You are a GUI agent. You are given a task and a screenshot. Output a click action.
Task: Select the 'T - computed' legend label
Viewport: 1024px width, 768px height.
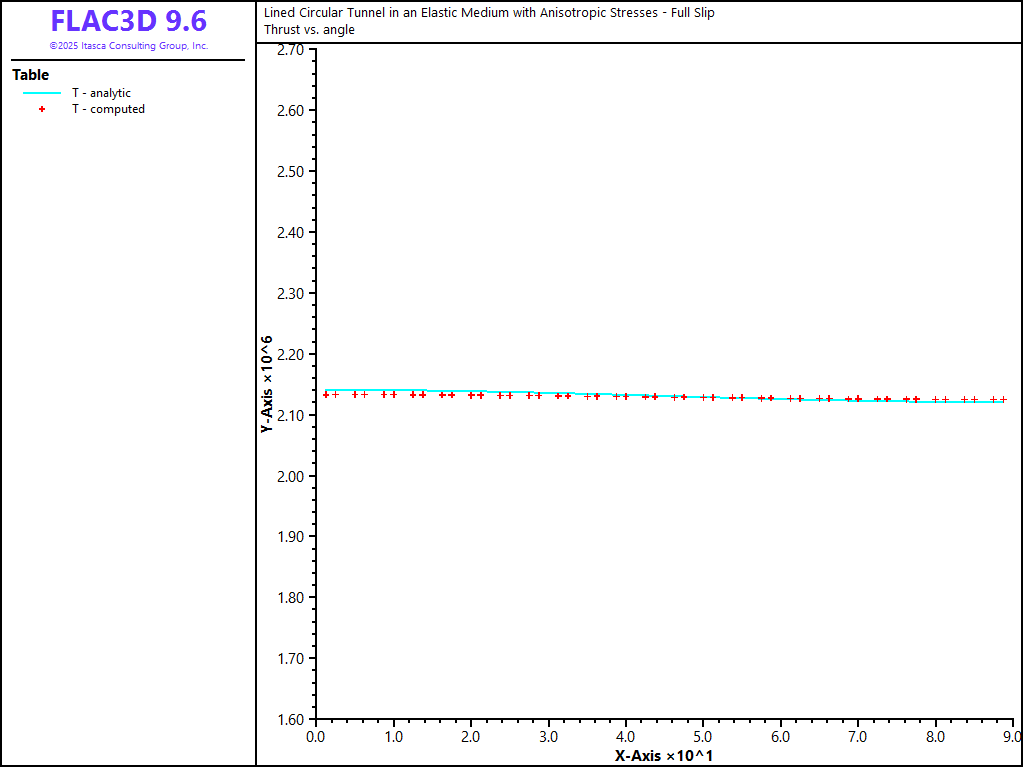coord(108,109)
